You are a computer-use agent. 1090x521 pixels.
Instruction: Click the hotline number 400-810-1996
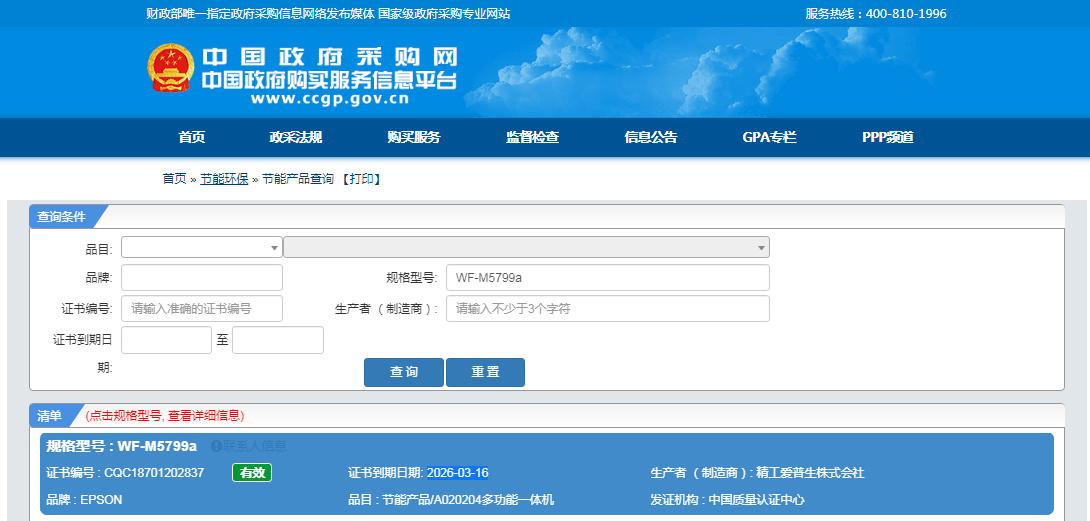coord(906,14)
